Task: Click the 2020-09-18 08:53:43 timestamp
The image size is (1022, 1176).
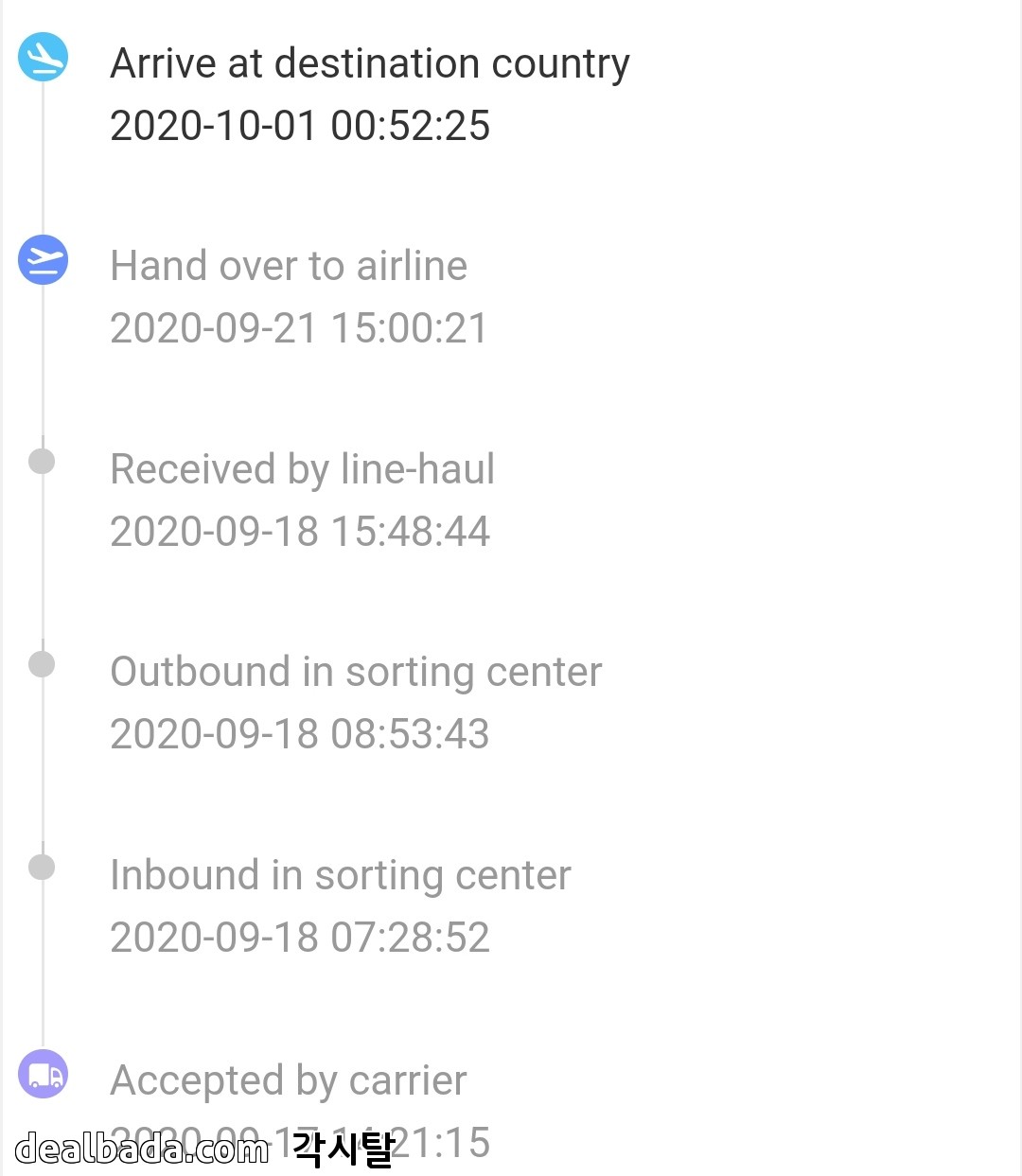Action: pos(300,734)
